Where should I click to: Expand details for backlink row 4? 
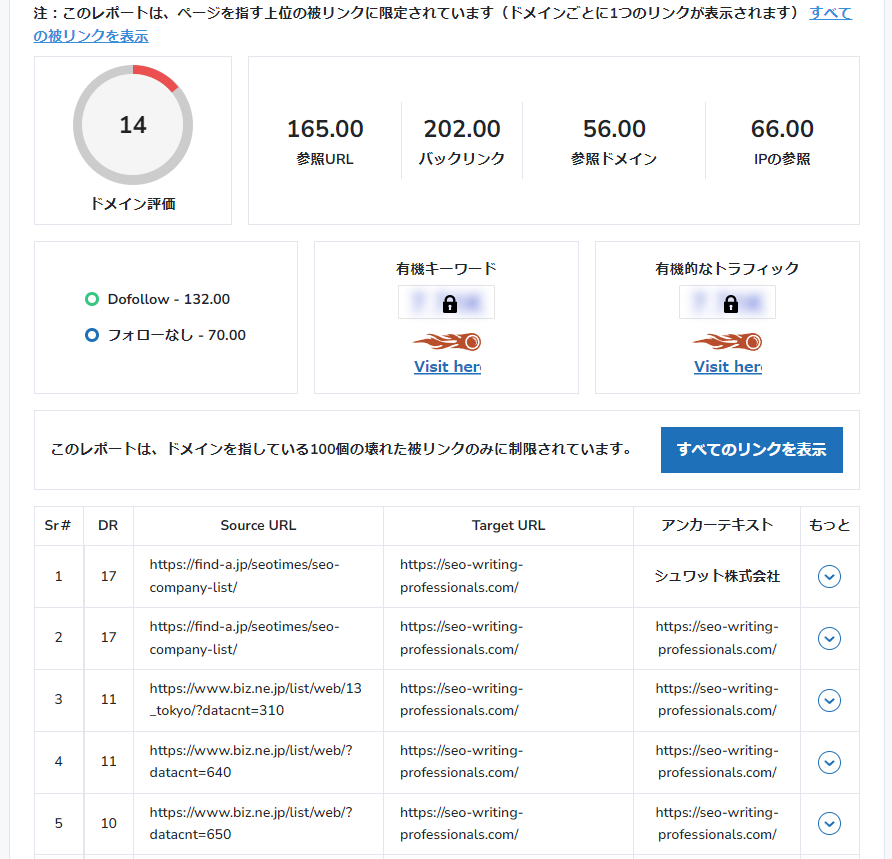point(829,762)
